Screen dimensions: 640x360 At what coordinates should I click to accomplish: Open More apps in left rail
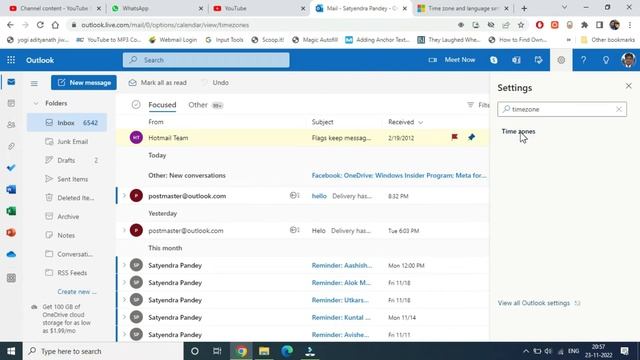[x=11, y=278]
